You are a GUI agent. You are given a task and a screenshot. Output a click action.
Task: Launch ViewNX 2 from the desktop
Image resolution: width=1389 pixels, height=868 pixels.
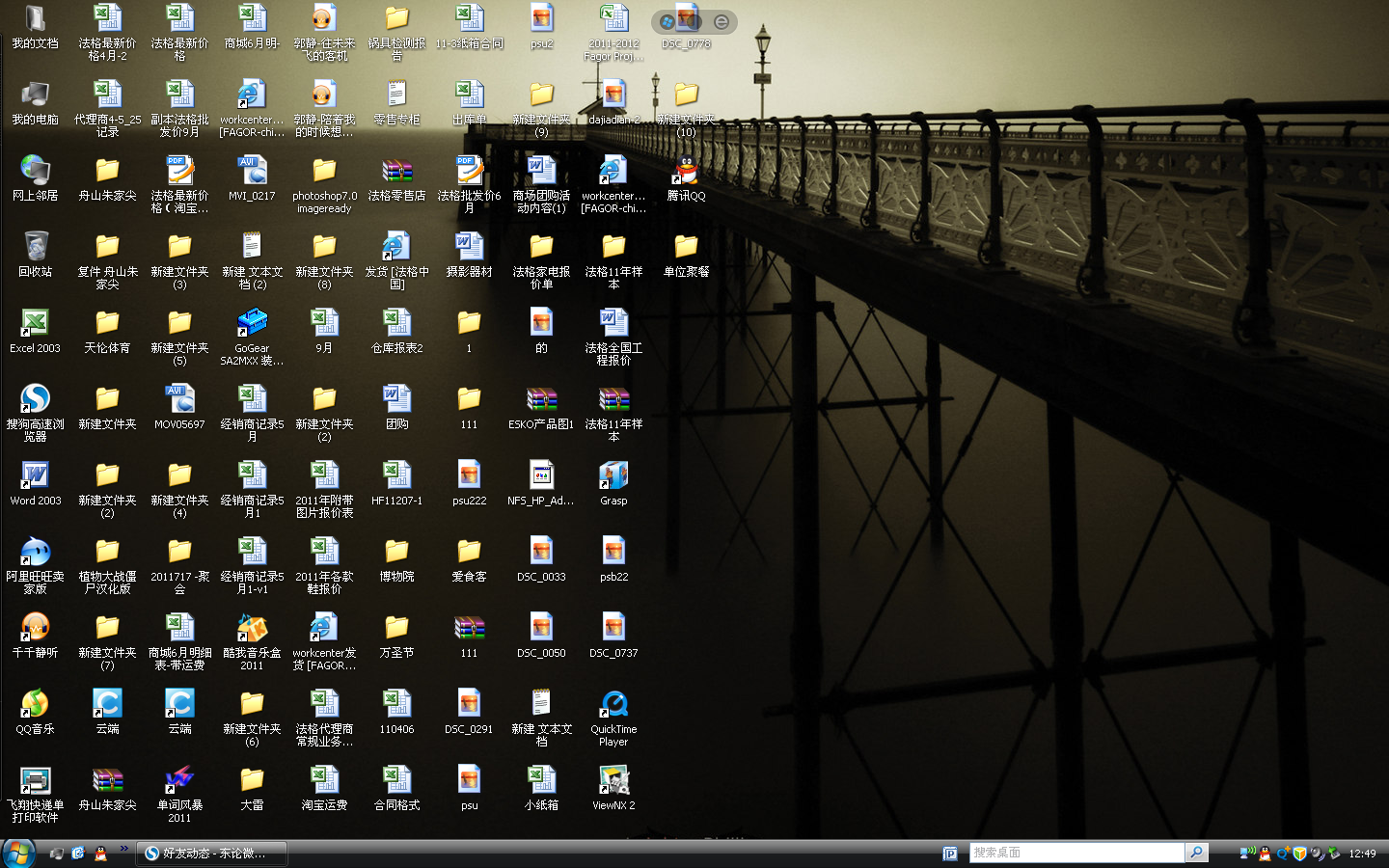[x=613, y=781]
